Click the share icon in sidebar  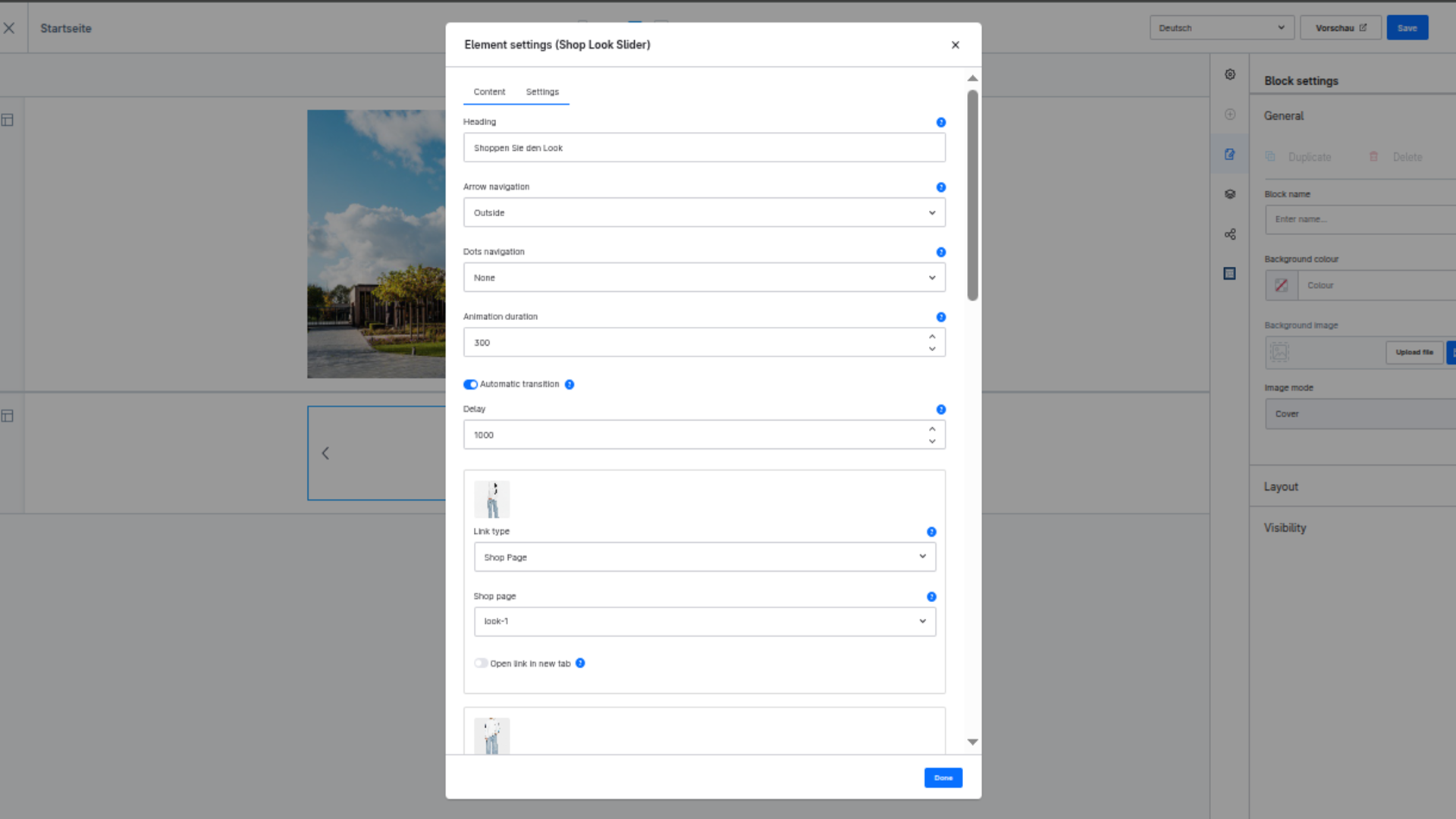pyautogui.click(x=1230, y=234)
